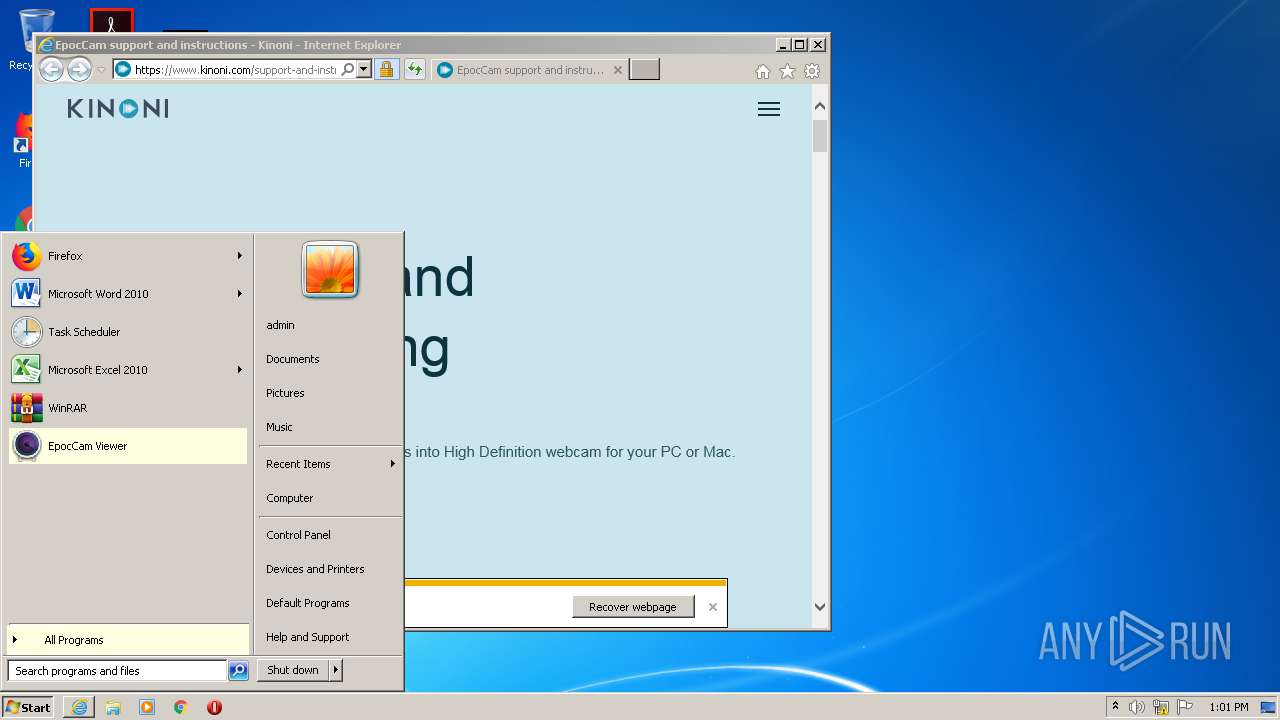Viewport: 1280px width, 720px height.
Task: Go forward in Internet Explorer
Action: [79, 69]
